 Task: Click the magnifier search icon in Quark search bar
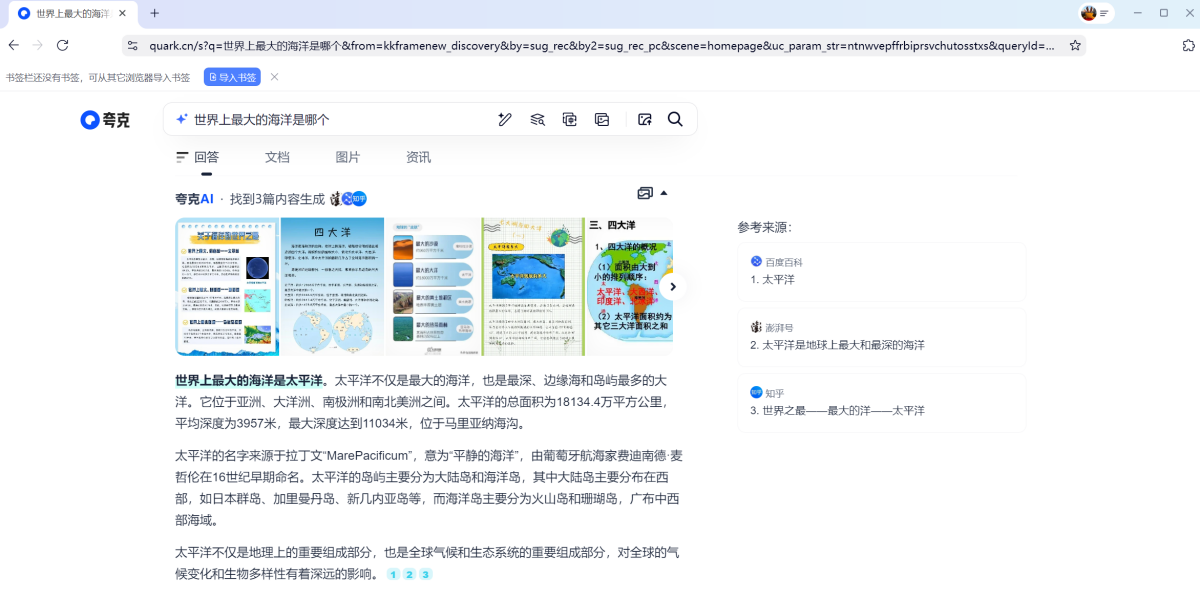[675, 119]
